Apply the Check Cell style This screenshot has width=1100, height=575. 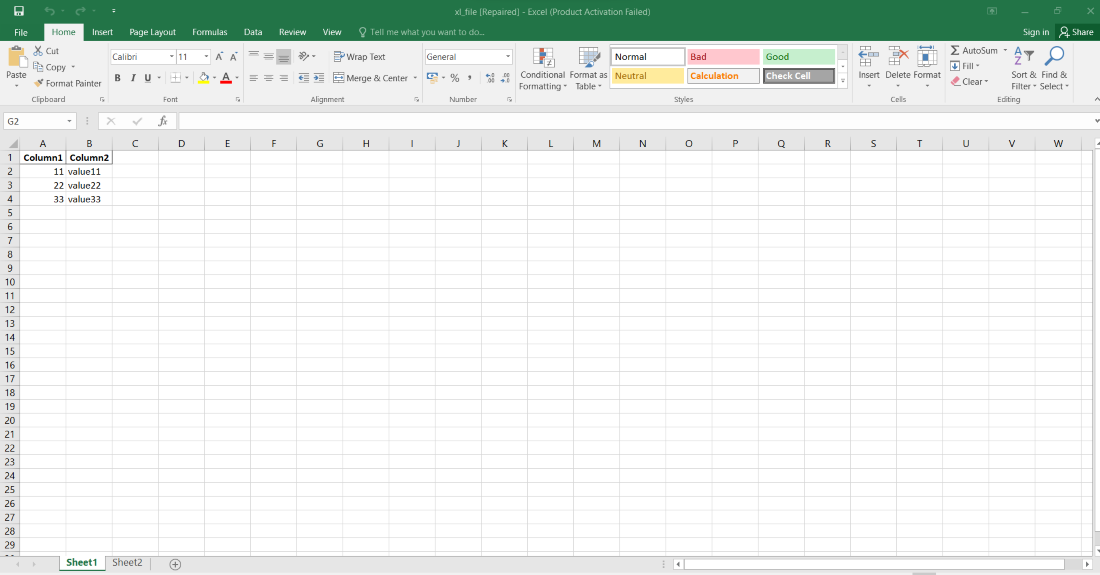798,76
